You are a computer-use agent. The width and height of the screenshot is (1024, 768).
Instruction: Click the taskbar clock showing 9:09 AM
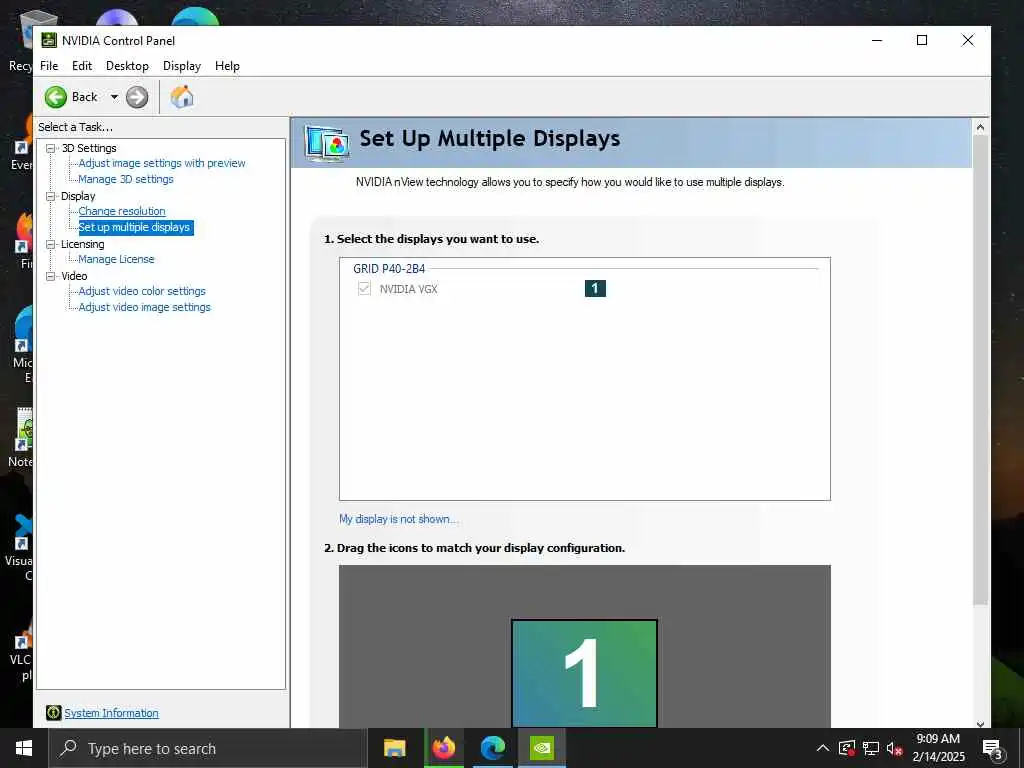(938, 748)
